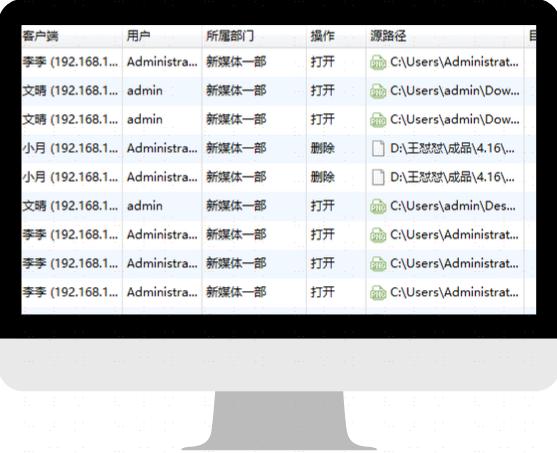Click the PNG file icon beside C:\Users\admin\Des...

[x=378, y=206]
